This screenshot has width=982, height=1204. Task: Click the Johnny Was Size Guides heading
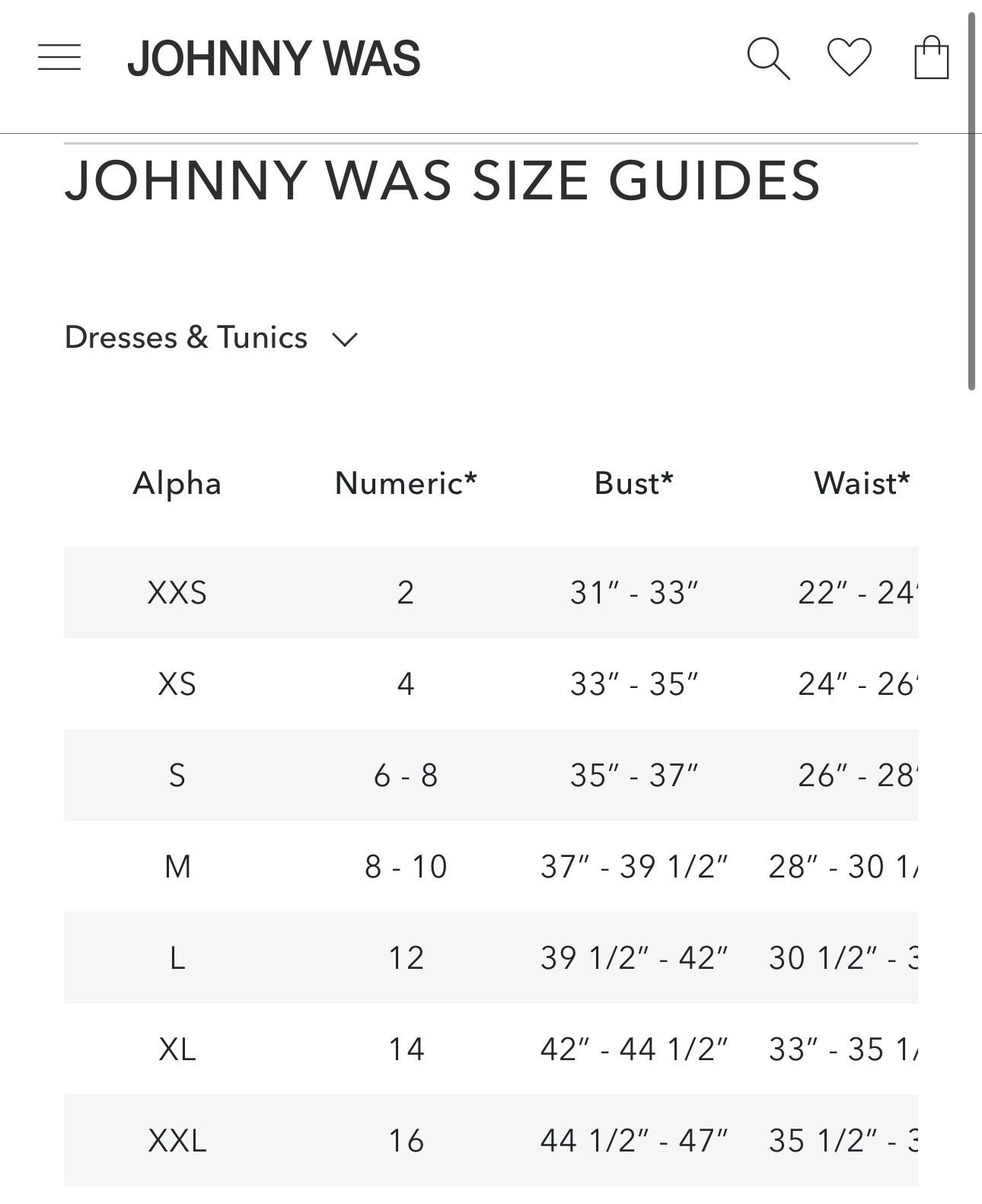pyautogui.click(x=442, y=181)
